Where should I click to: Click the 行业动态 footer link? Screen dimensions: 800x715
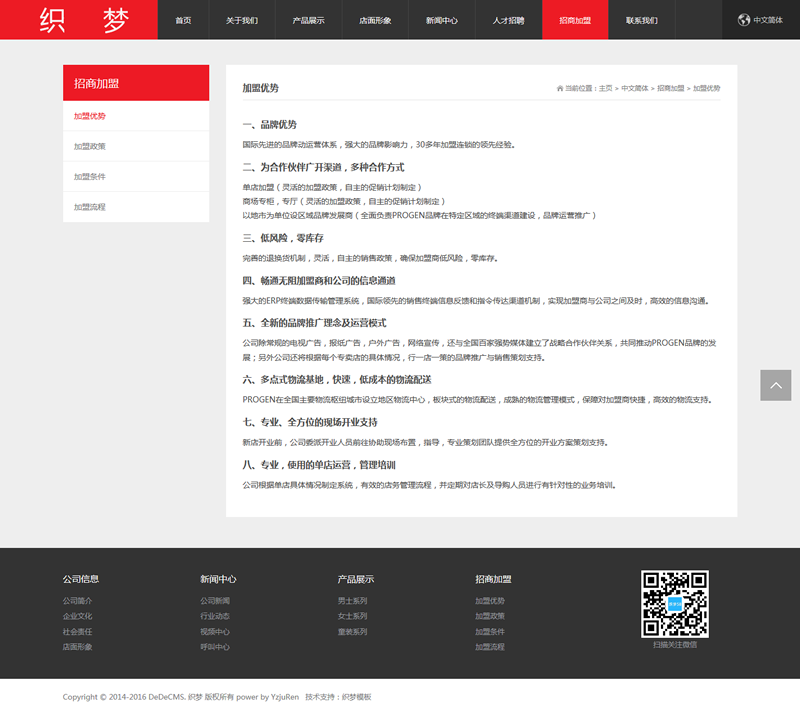point(215,616)
